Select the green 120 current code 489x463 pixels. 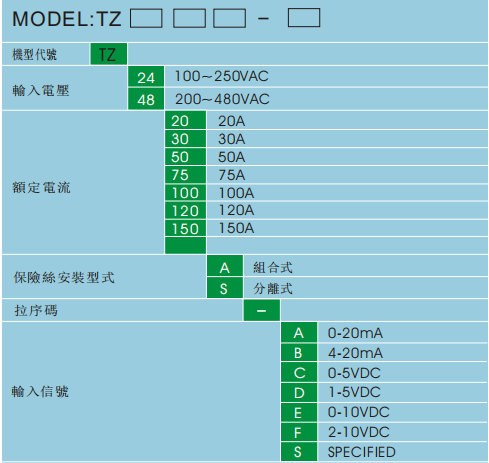click(x=185, y=210)
